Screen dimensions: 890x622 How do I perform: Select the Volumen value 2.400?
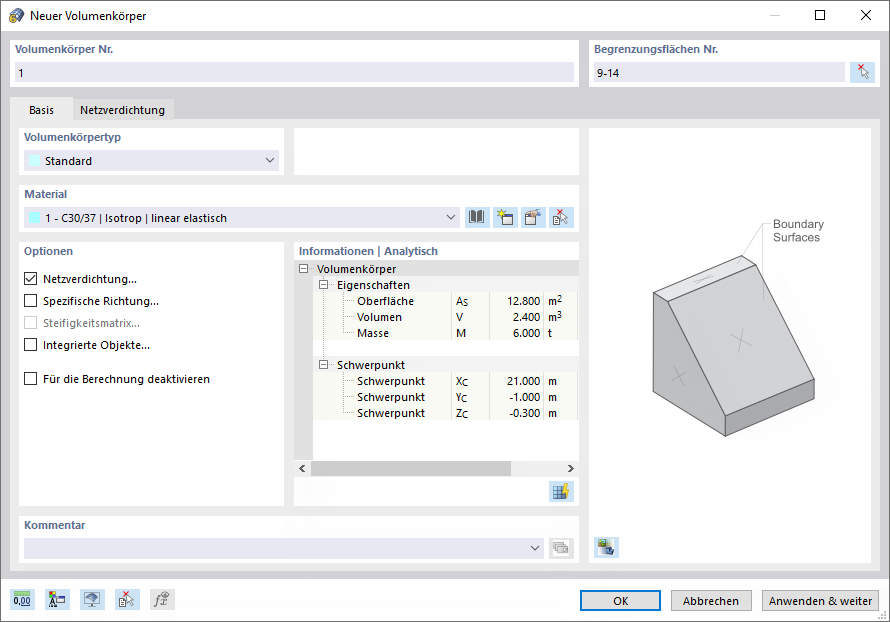[526, 317]
